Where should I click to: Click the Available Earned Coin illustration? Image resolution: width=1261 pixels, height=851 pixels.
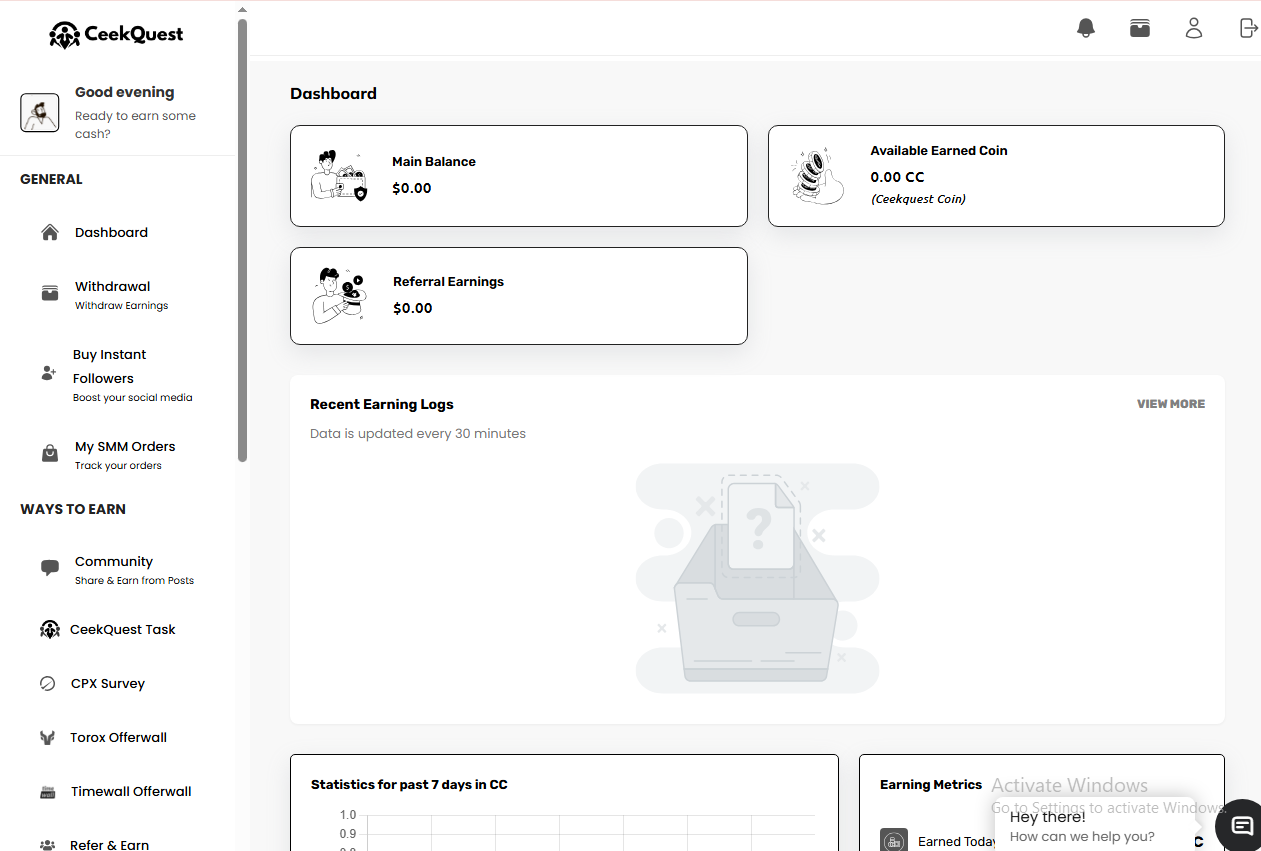click(818, 176)
